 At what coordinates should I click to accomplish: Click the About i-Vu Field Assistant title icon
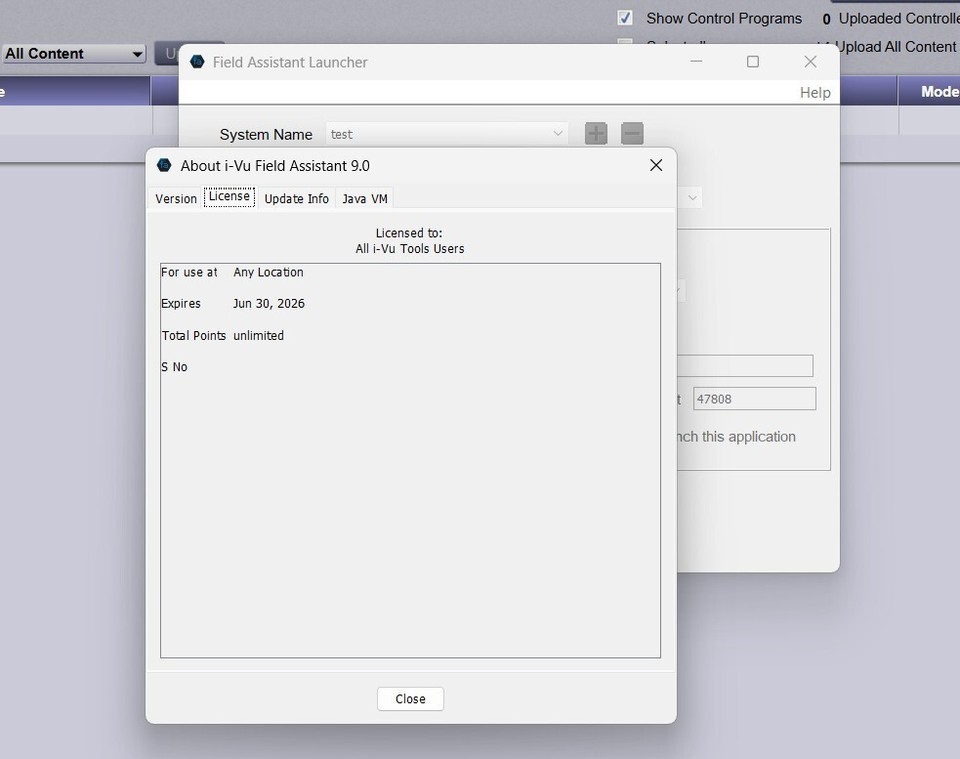pos(165,165)
